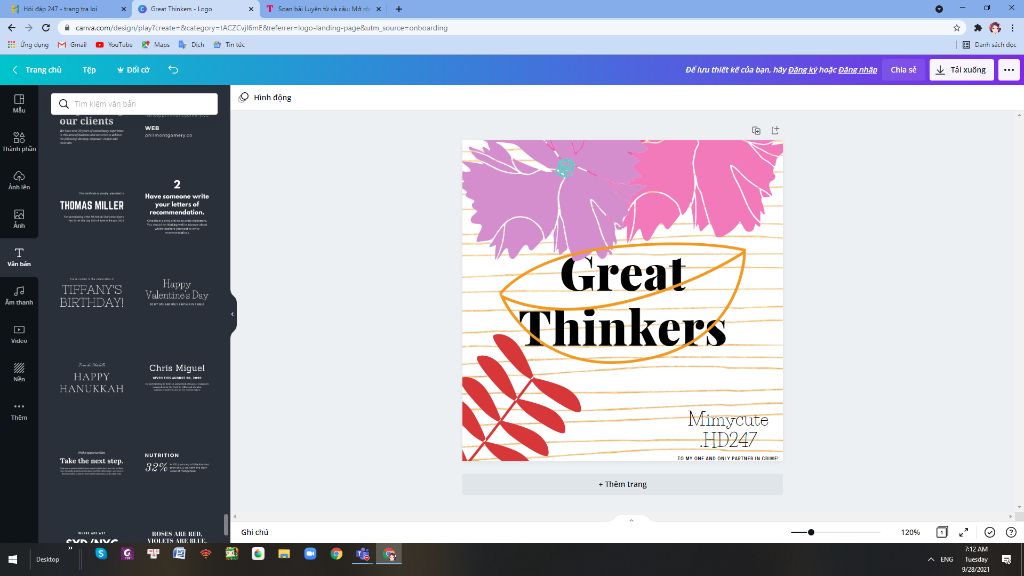The width and height of the screenshot is (1024, 576).
Task: Collapse the side panel with the arrow handle
Action: [232, 314]
